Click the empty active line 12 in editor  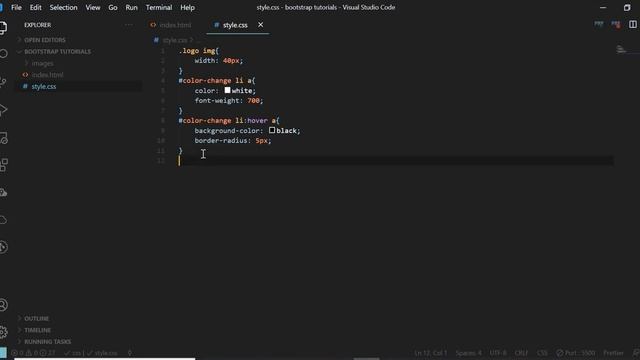pyautogui.click(x=395, y=160)
